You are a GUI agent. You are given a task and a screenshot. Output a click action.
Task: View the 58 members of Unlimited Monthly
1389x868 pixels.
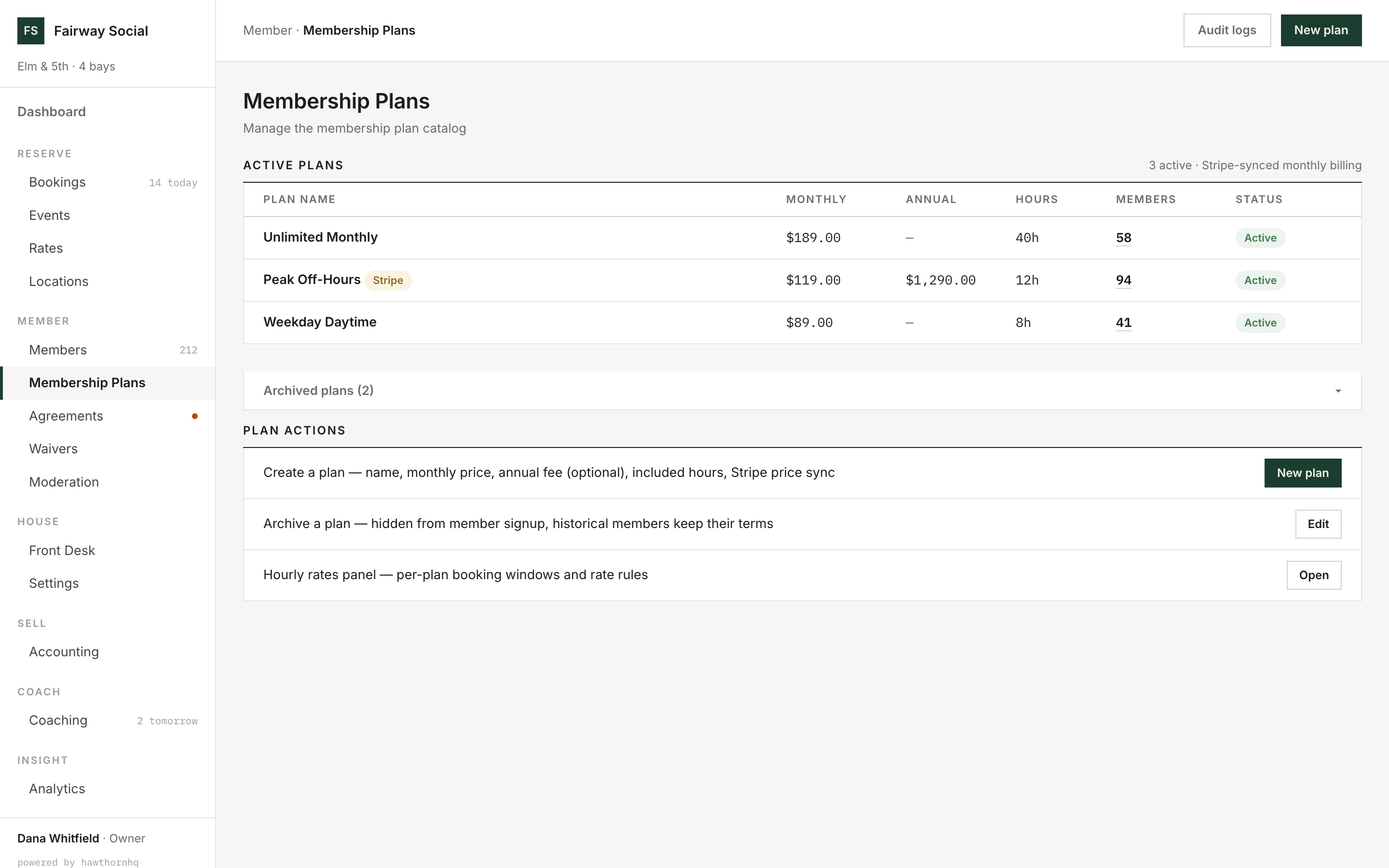[1123, 238]
